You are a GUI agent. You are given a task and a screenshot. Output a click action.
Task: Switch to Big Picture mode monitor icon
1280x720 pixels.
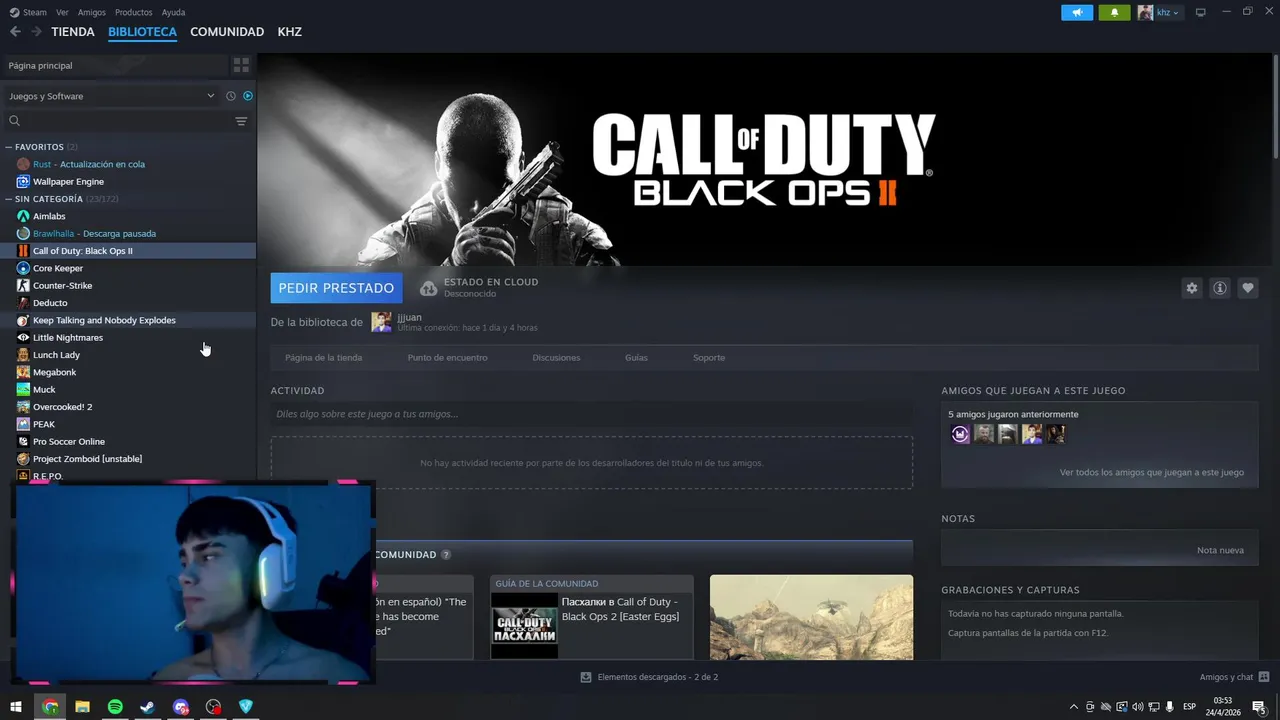click(x=1201, y=12)
